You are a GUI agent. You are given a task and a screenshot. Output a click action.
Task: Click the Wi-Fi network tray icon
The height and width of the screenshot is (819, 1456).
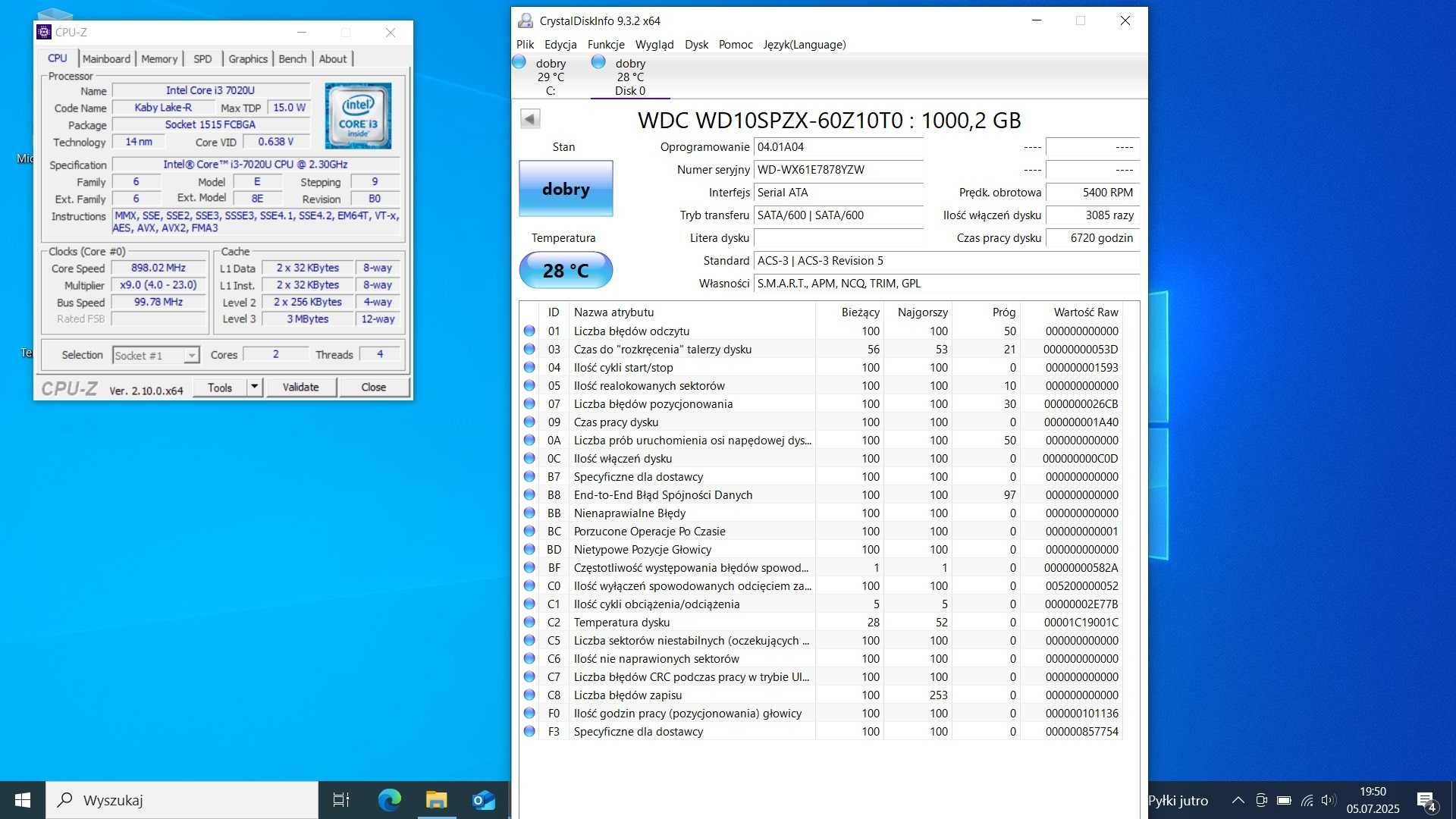tap(1307, 800)
